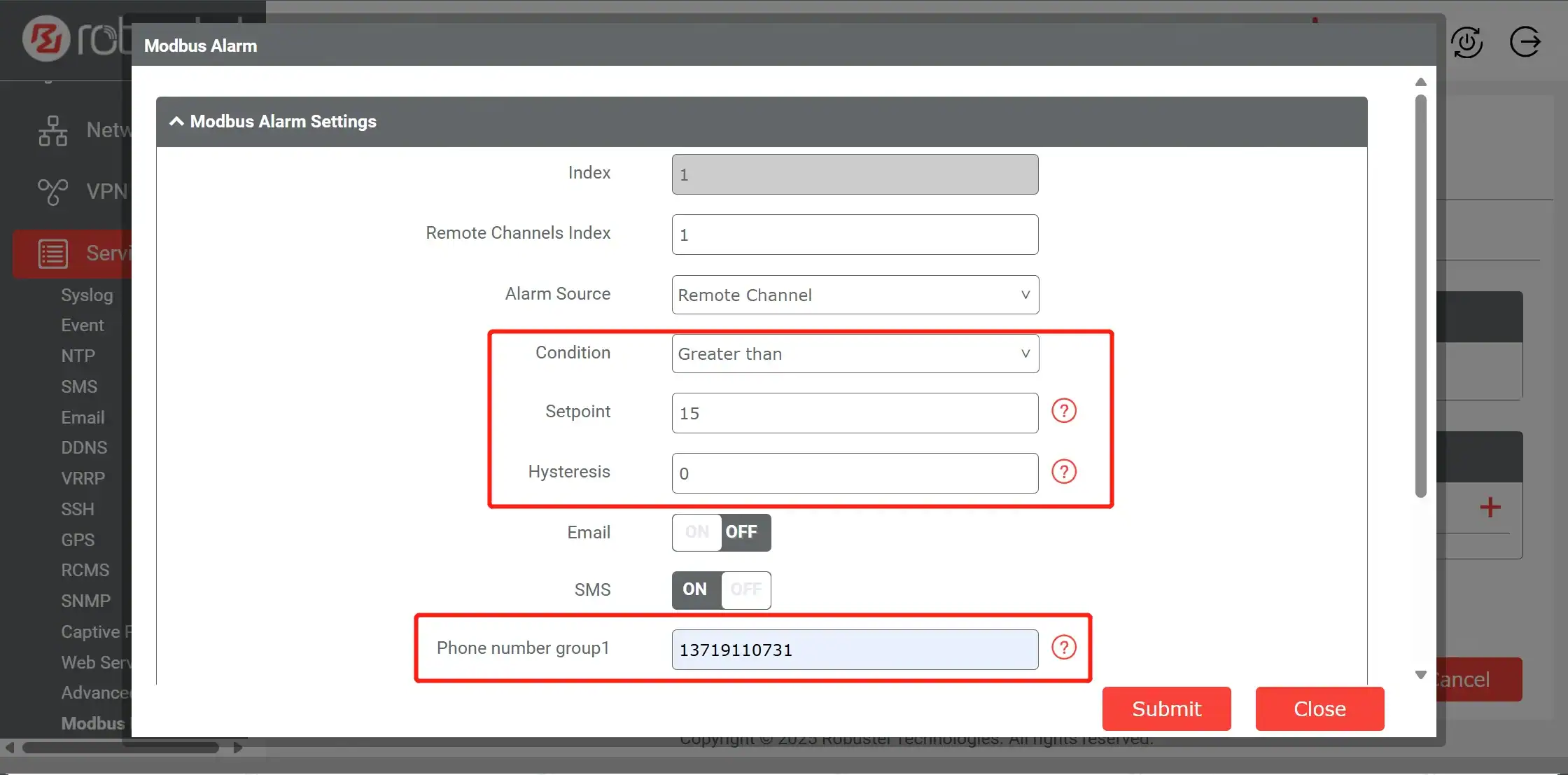Open the Setpoint help icon
The height and width of the screenshot is (775, 1568).
coord(1064,411)
